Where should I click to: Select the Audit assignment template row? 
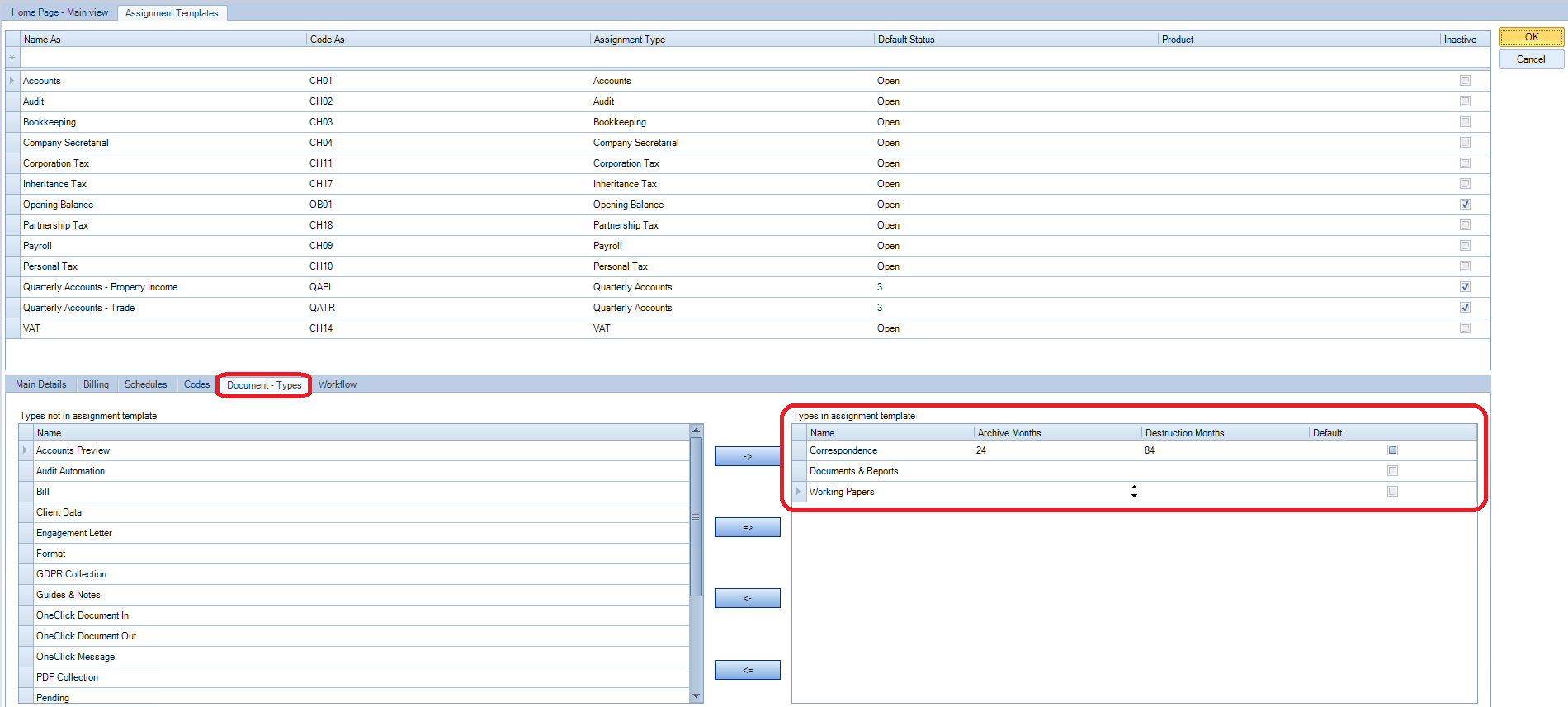pyautogui.click(x=747, y=101)
